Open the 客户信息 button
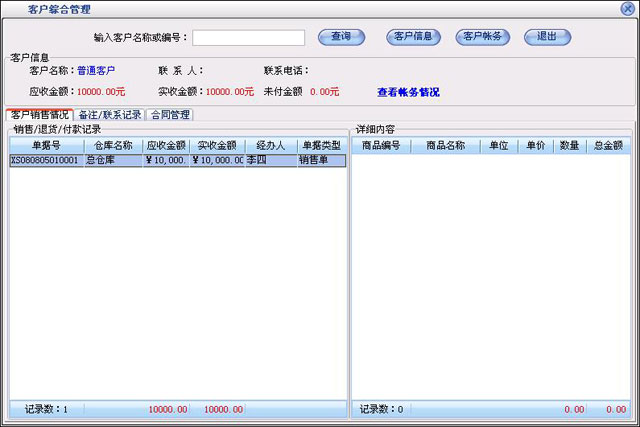The height and width of the screenshot is (427, 640). 413,37
